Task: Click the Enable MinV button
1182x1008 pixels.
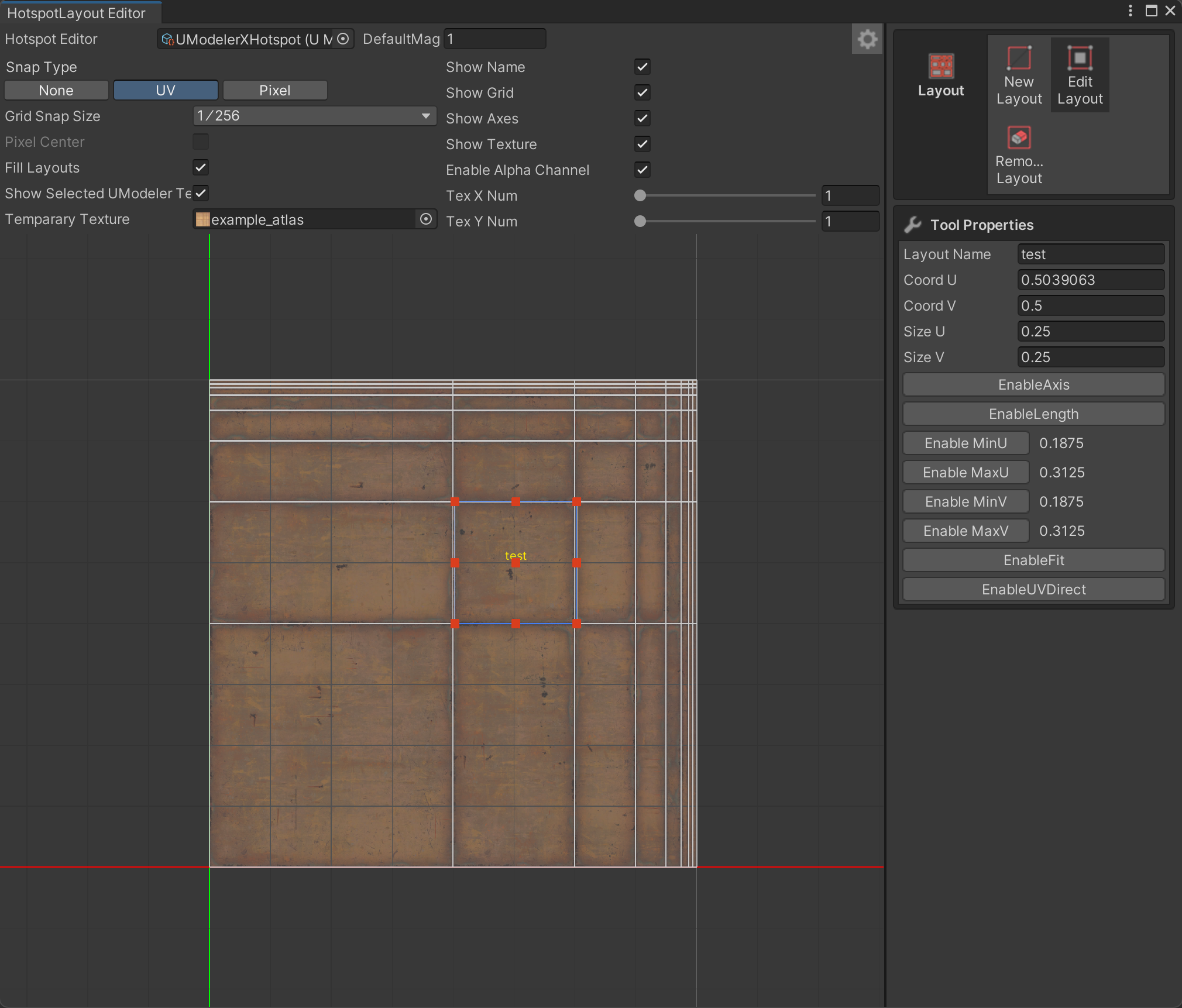Action: pyautogui.click(x=965, y=501)
